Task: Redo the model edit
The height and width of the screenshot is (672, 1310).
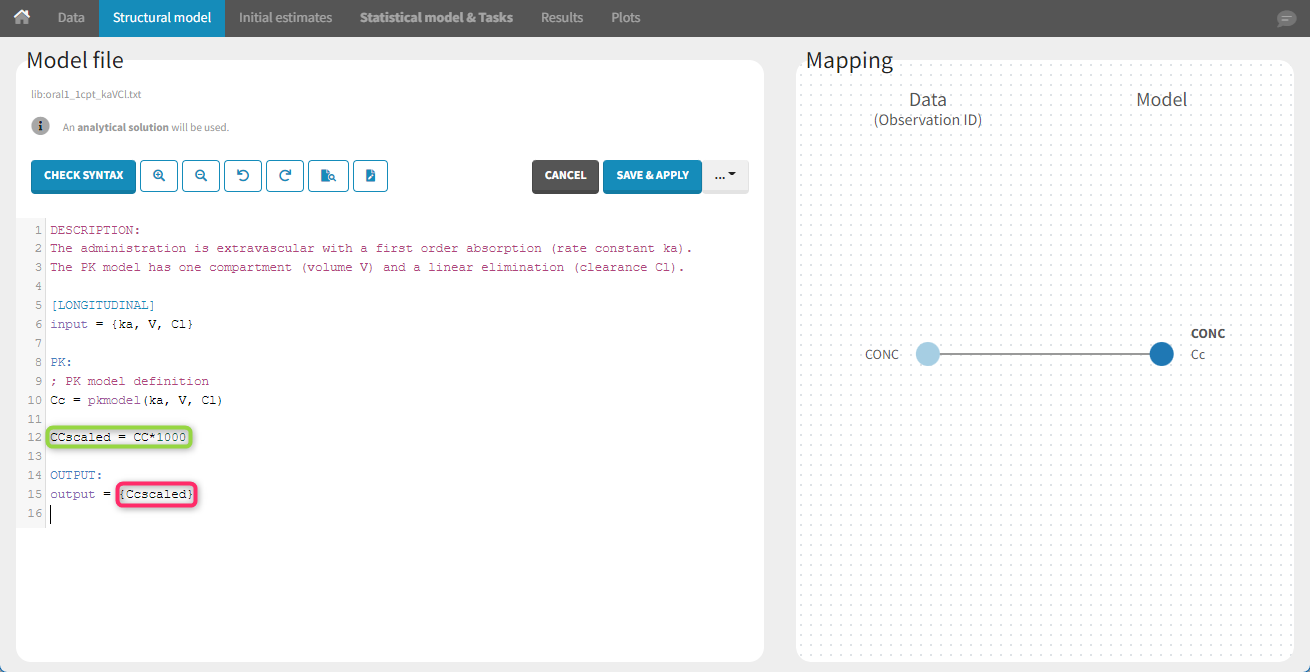Action: pos(285,176)
